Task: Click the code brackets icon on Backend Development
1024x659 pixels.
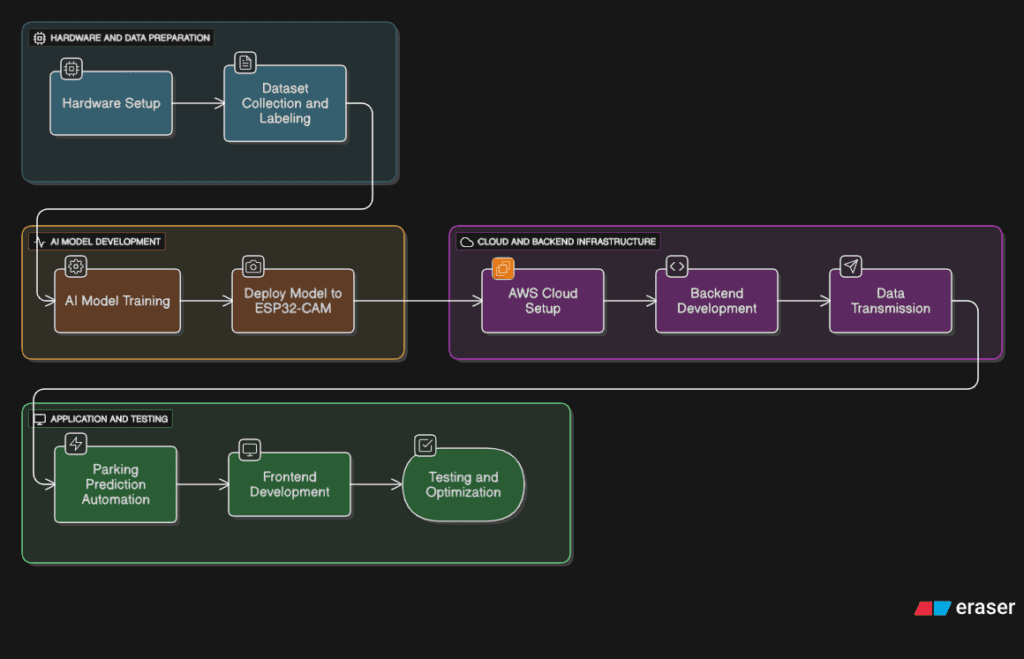Action: [677, 266]
